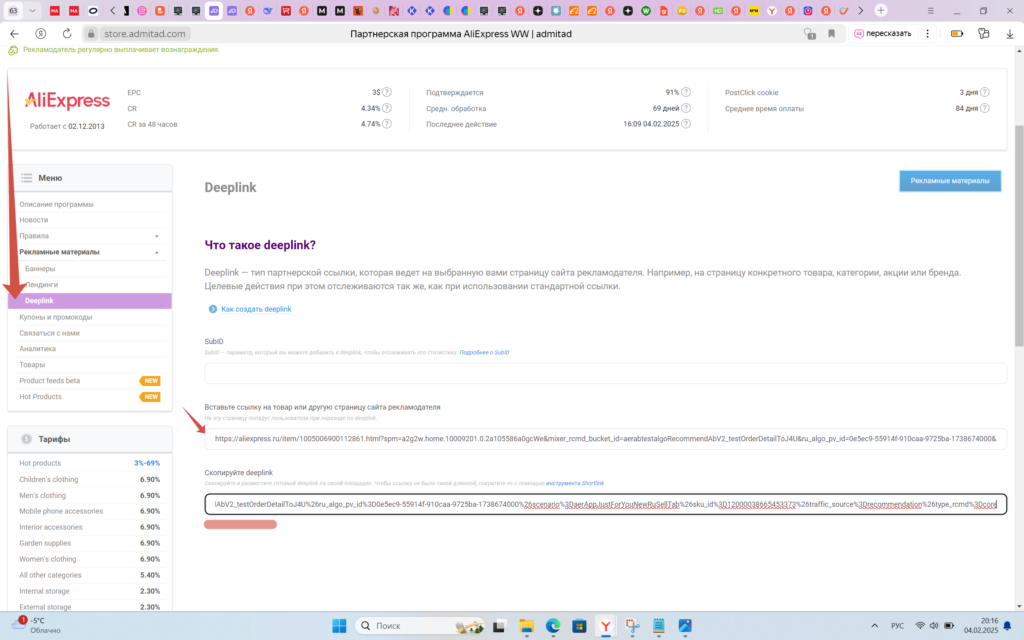Click the Hot products 3%-69% tariff value
Image resolution: width=1024 pixels, height=640 pixels.
pyautogui.click(x=147, y=463)
